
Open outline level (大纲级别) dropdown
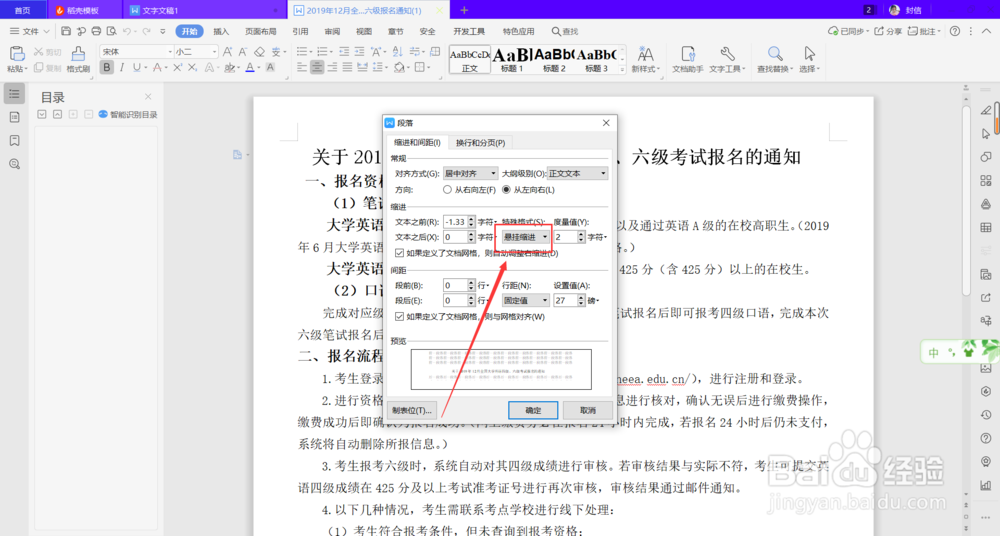[577, 174]
